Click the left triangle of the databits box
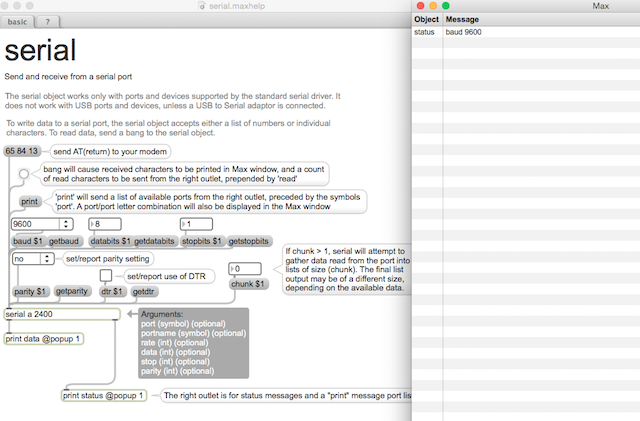This screenshot has height=421, width=640. pos(92,224)
